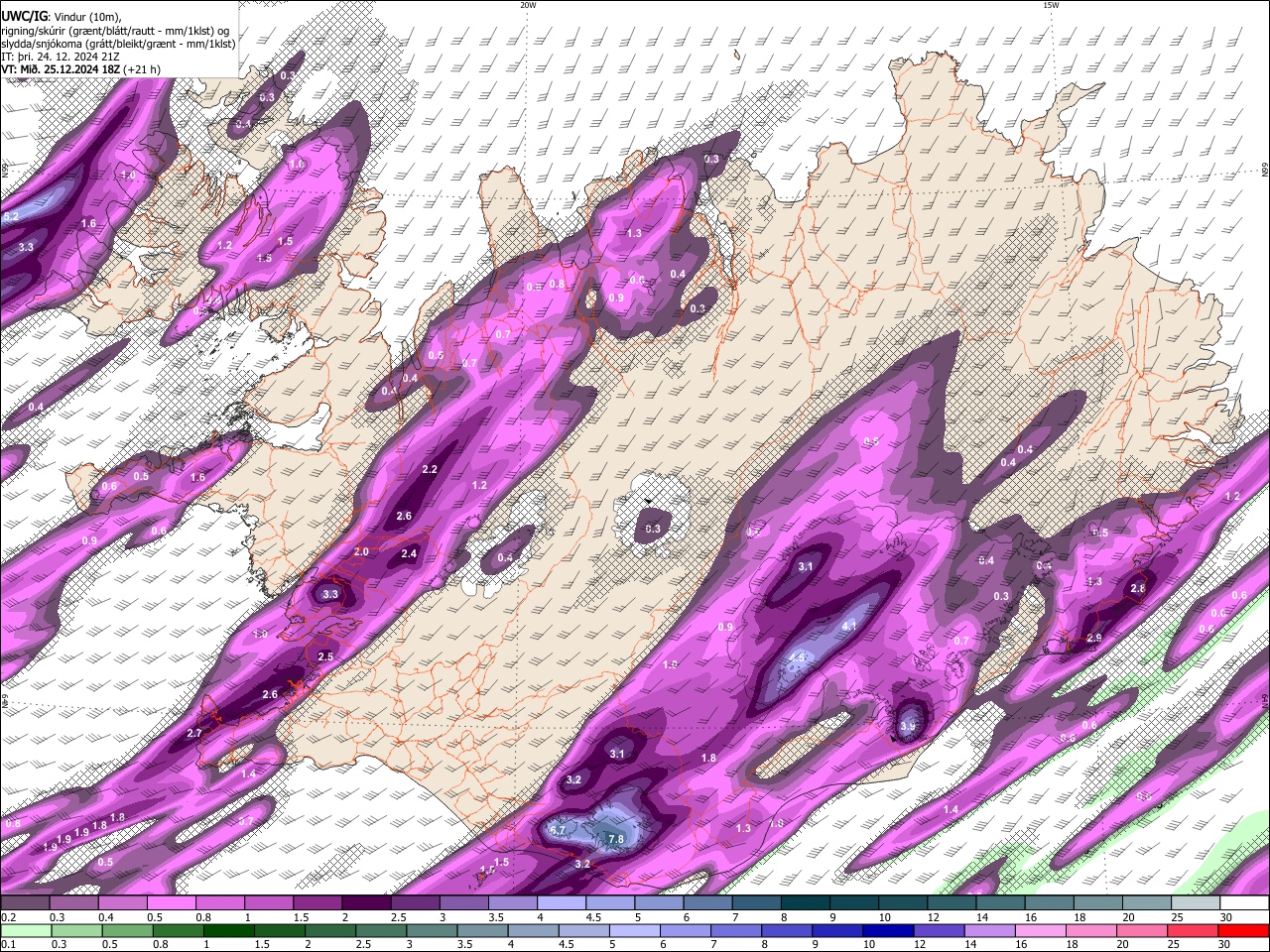Click the light lavender upper-legend swatch starting at '4'
This screenshot has width=1270, height=952.
tap(561, 902)
